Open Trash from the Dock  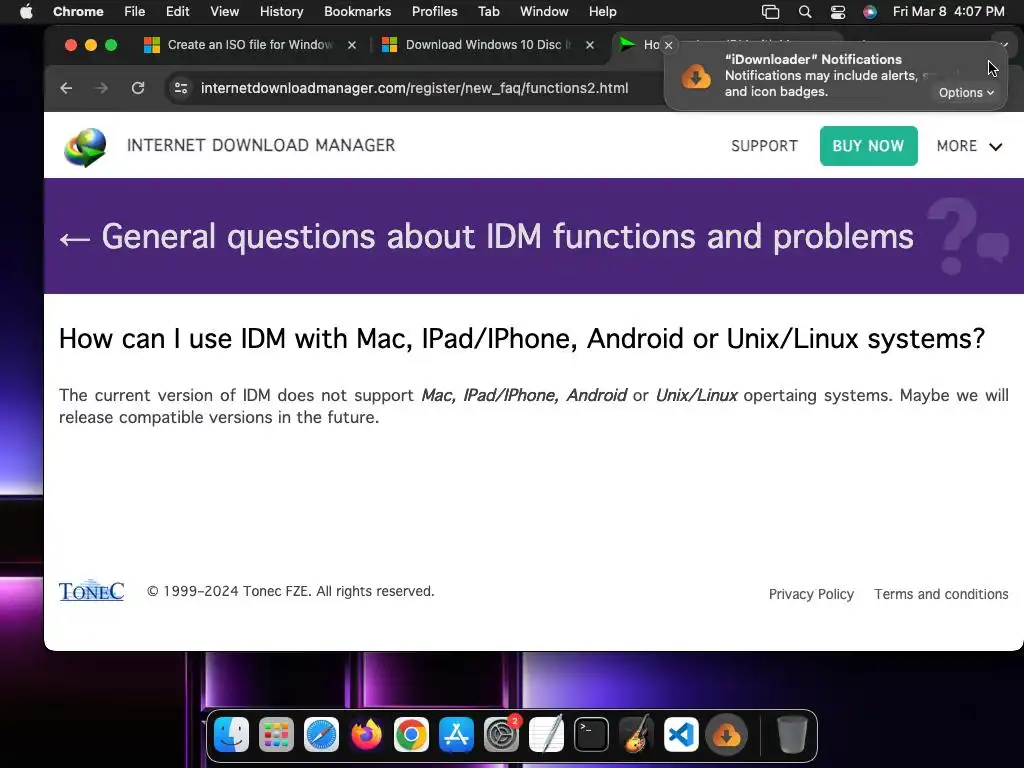point(792,735)
